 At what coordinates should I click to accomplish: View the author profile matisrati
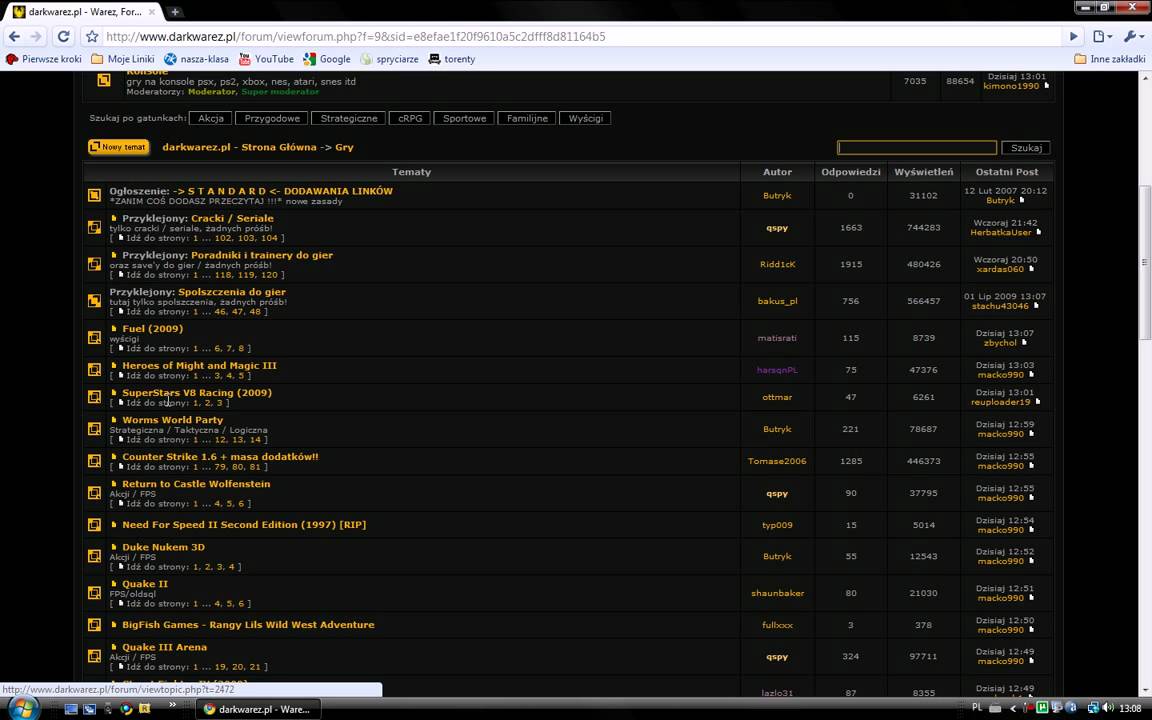[777, 338]
